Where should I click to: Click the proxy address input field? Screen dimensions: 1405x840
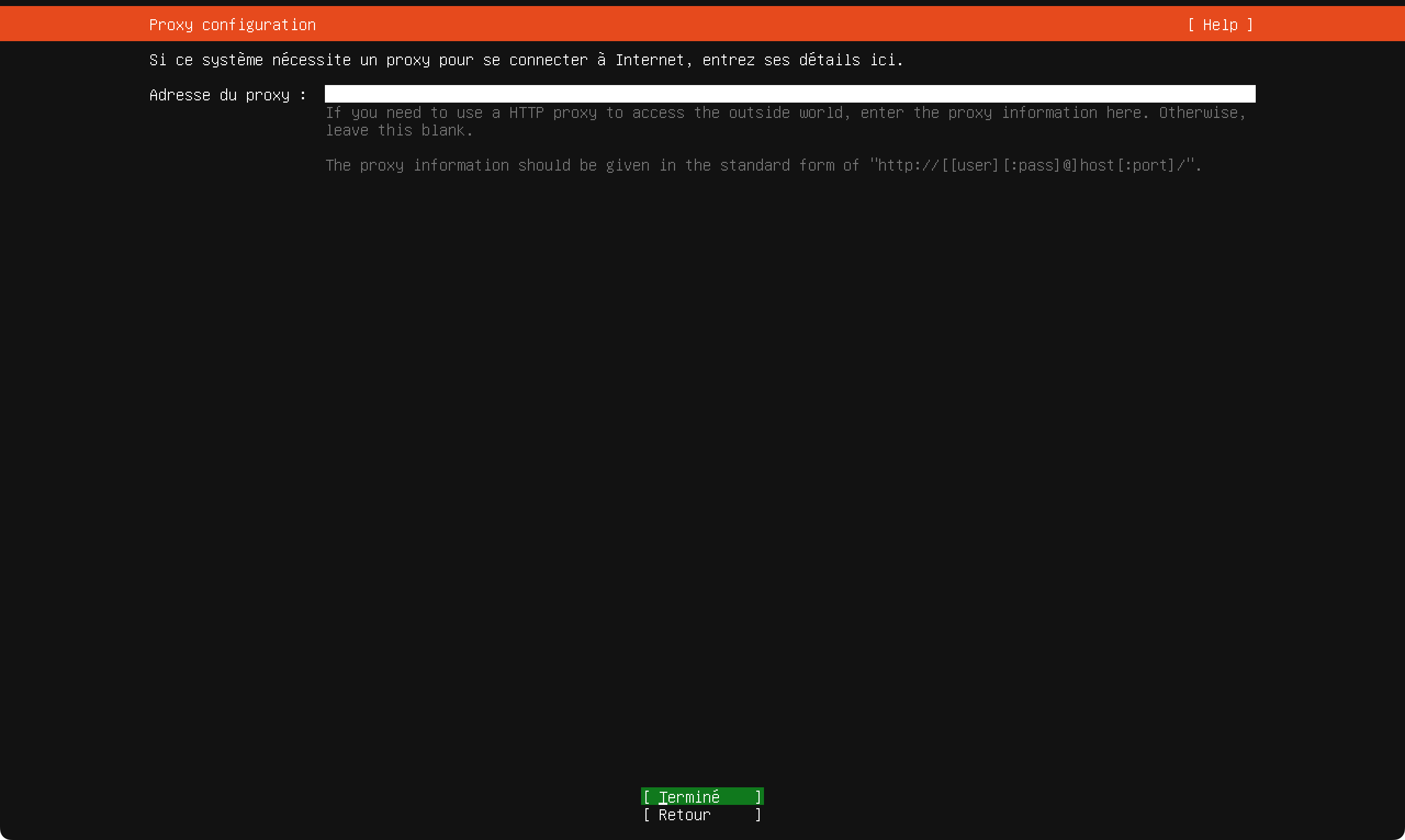coord(789,94)
